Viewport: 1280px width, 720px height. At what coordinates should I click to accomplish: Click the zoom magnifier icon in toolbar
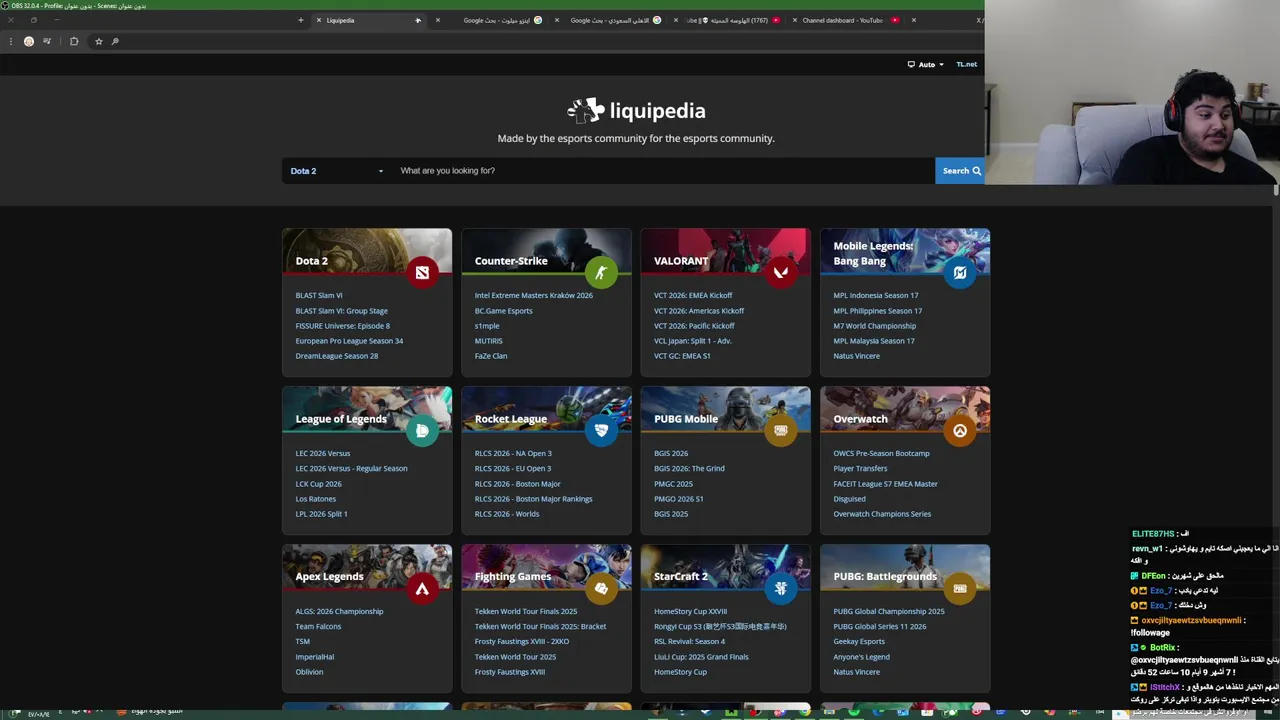coord(115,41)
